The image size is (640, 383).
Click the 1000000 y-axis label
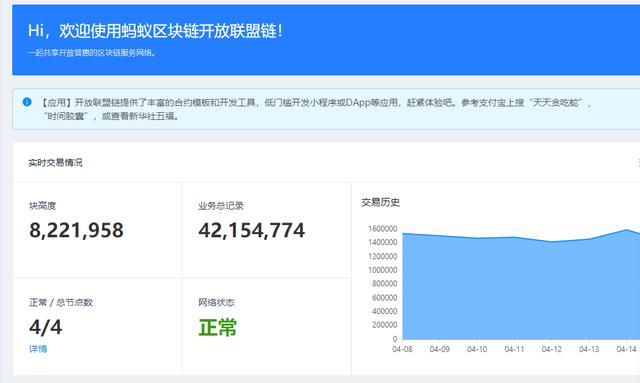coord(382,270)
